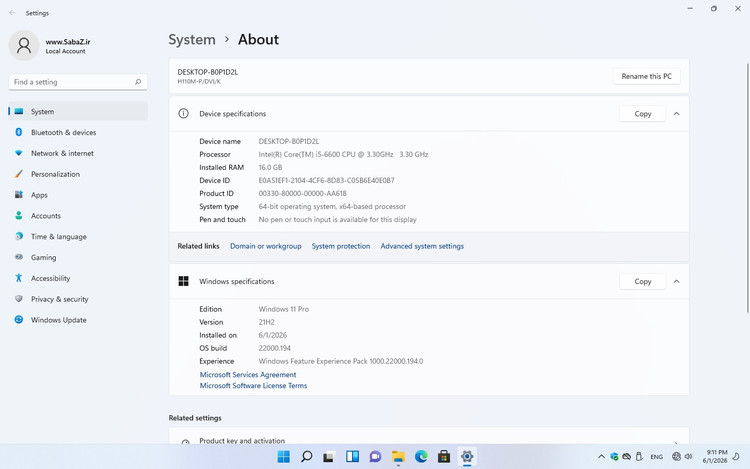The image size is (750, 469).
Task: Open the Widgets taskbar icon
Action: (353, 457)
